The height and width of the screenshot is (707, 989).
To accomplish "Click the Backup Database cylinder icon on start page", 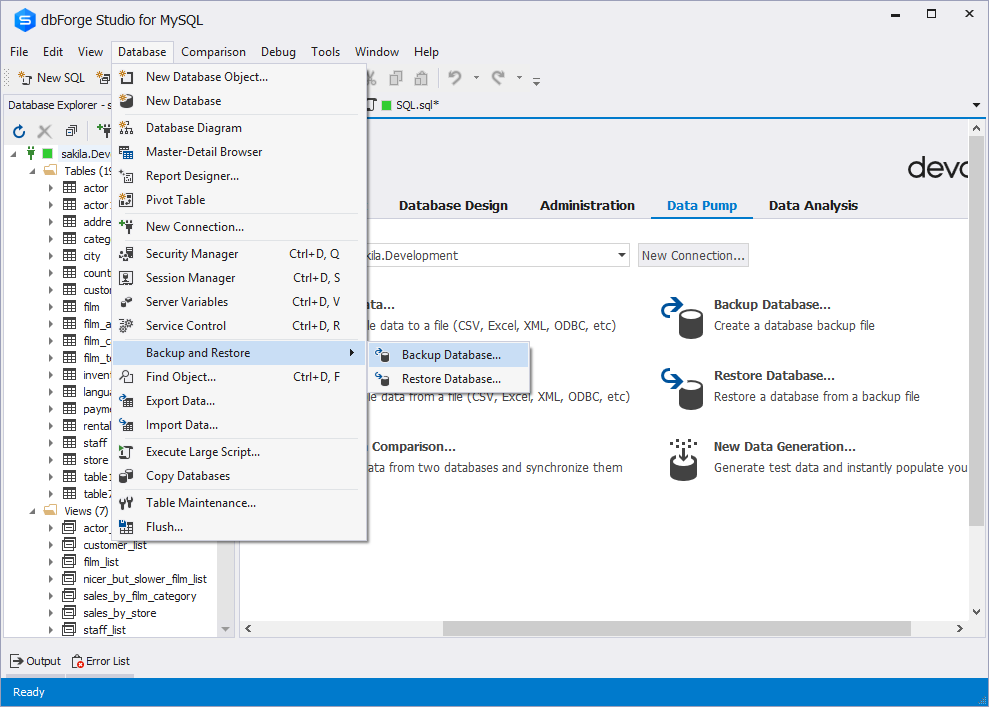I will 682,318.
